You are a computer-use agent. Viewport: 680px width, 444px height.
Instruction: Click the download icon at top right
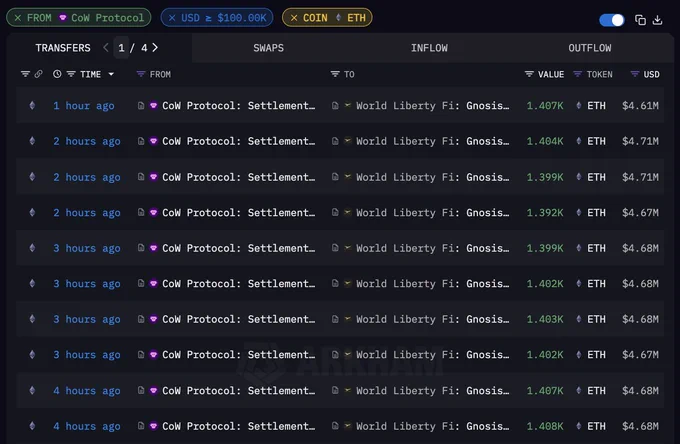point(657,20)
